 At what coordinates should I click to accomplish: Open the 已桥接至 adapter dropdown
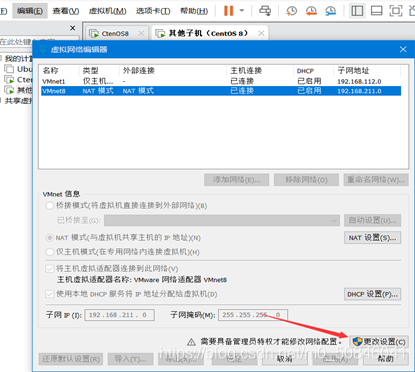point(222,220)
